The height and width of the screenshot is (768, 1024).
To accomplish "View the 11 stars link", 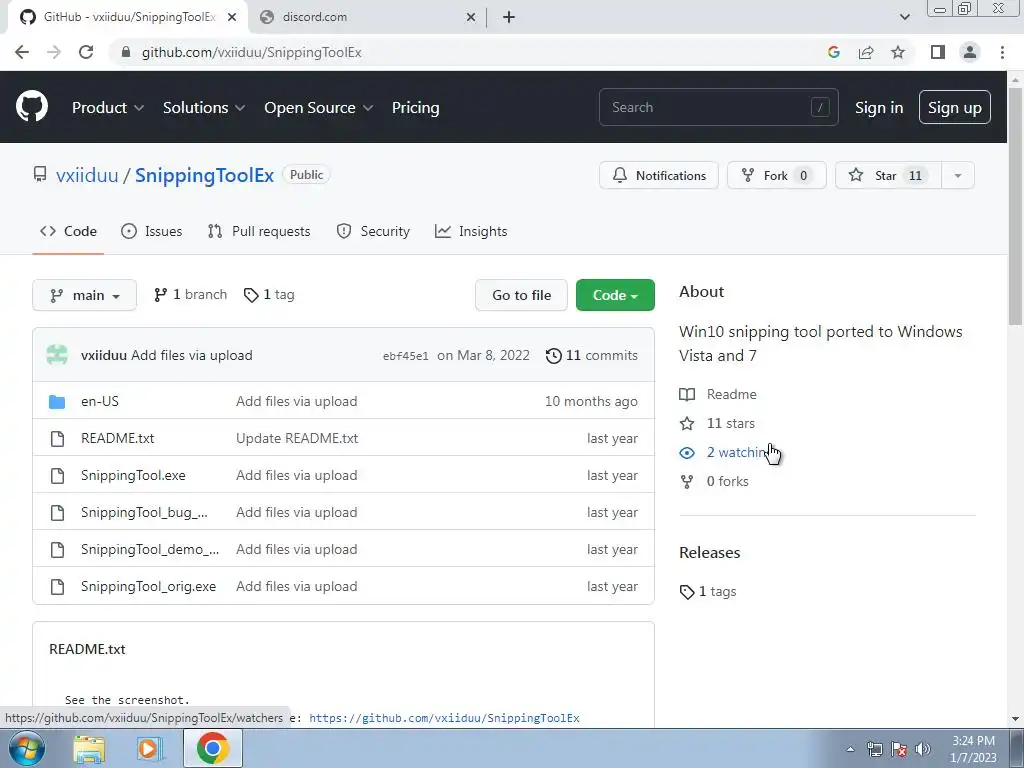I will click(x=717, y=423).
